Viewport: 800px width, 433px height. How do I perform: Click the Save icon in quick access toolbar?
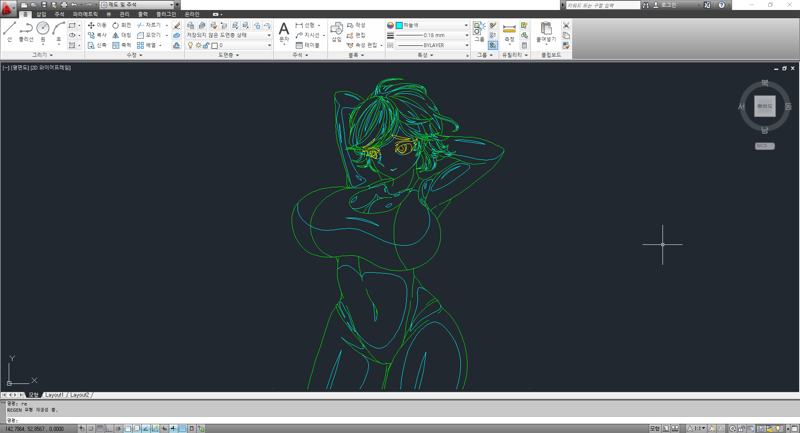pyautogui.click(x=44, y=5)
